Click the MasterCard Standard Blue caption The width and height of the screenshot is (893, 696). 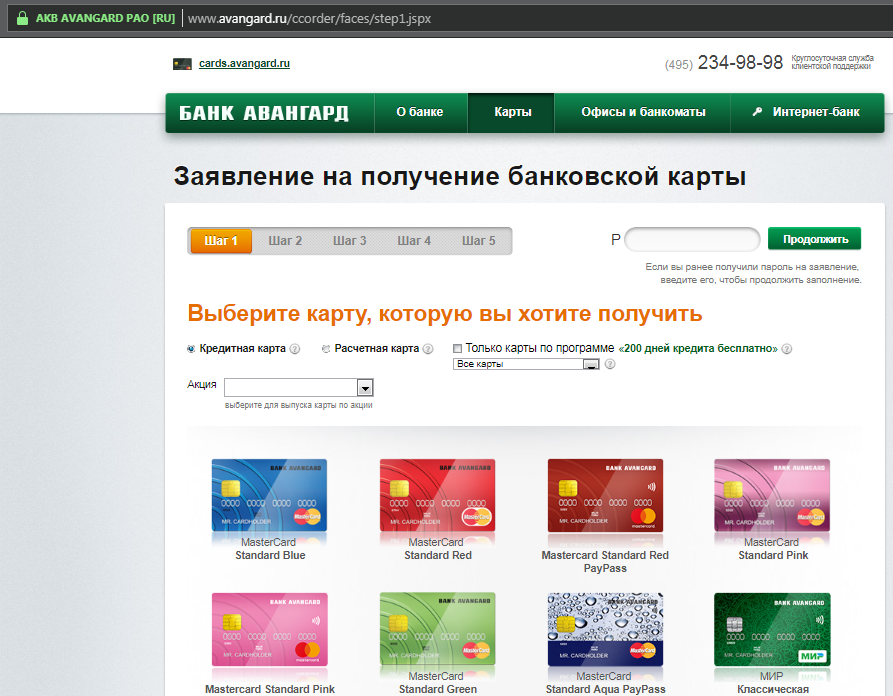[x=270, y=548]
